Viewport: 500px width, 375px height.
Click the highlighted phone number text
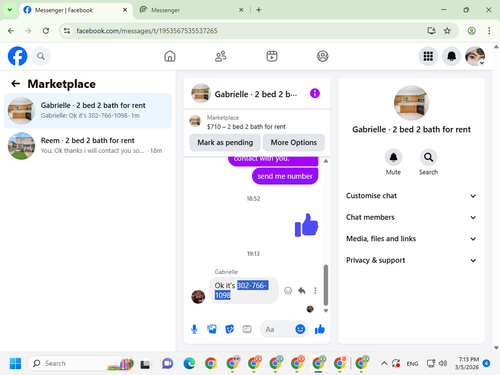click(x=241, y=290)
